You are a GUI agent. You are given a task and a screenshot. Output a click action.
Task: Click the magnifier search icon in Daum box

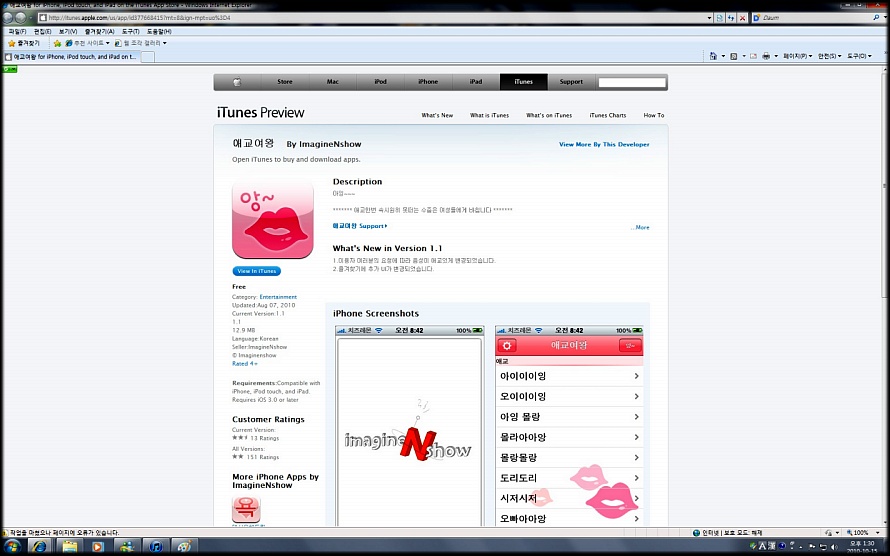[877, 18]
